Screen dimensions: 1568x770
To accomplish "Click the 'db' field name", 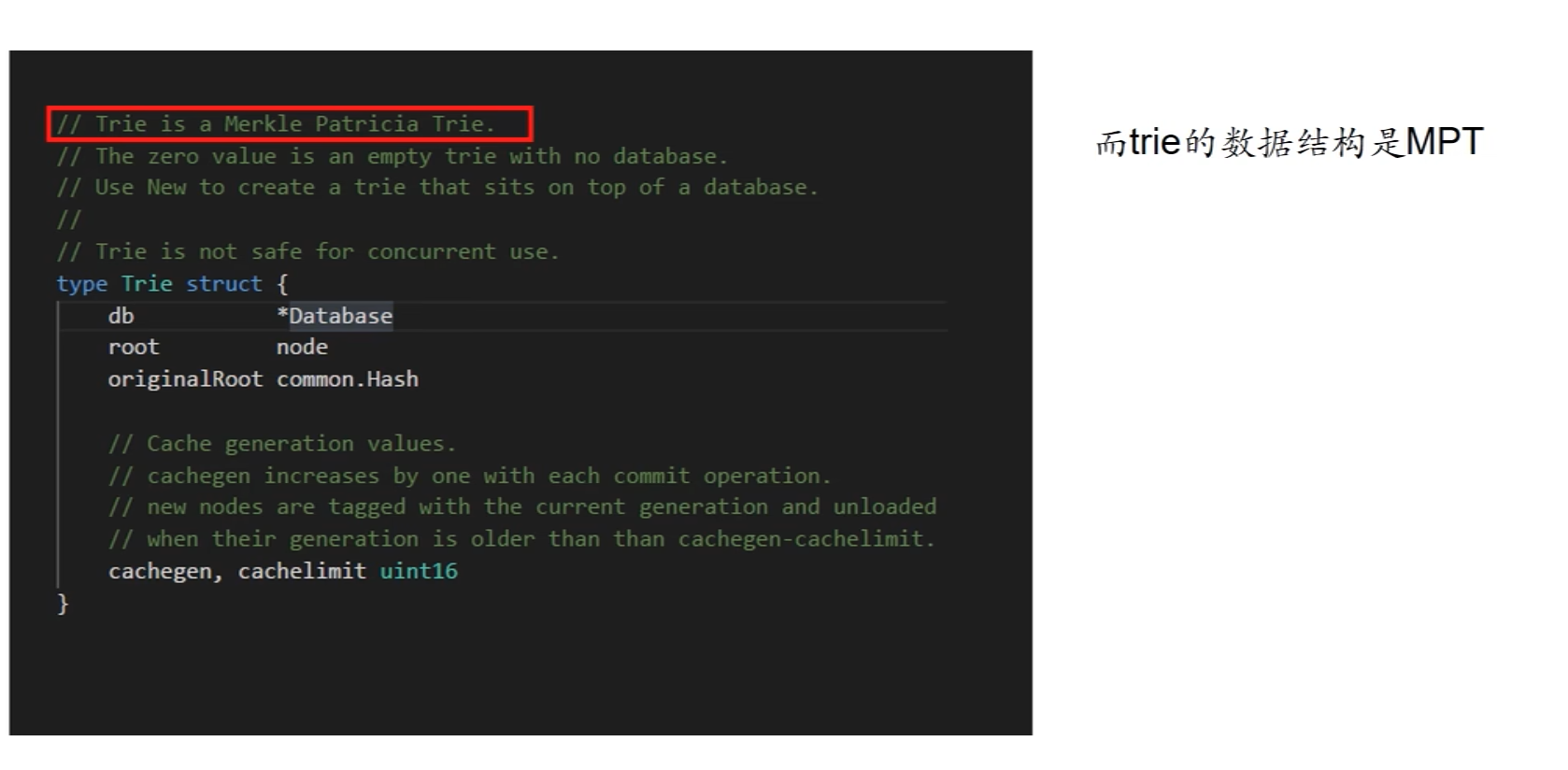I will coord(121,316).
